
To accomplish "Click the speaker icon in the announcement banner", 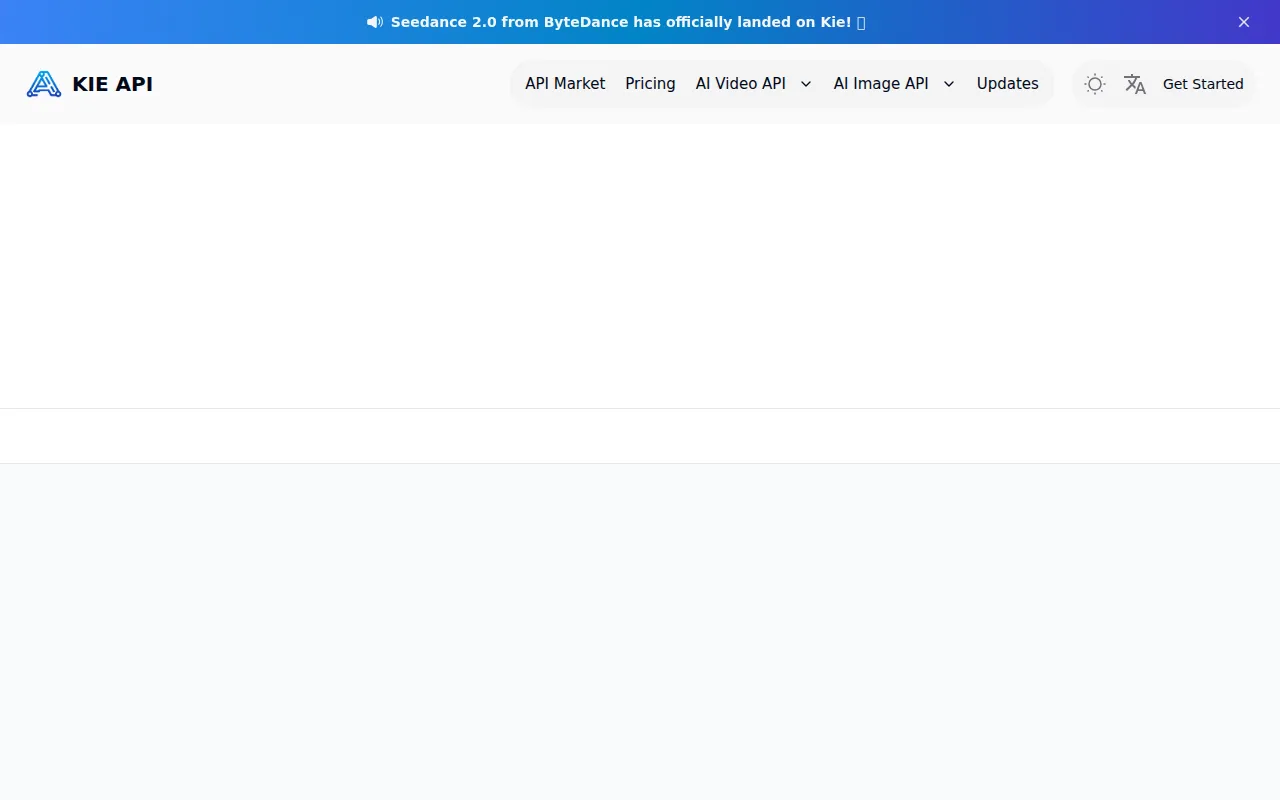I will (374, 21).
